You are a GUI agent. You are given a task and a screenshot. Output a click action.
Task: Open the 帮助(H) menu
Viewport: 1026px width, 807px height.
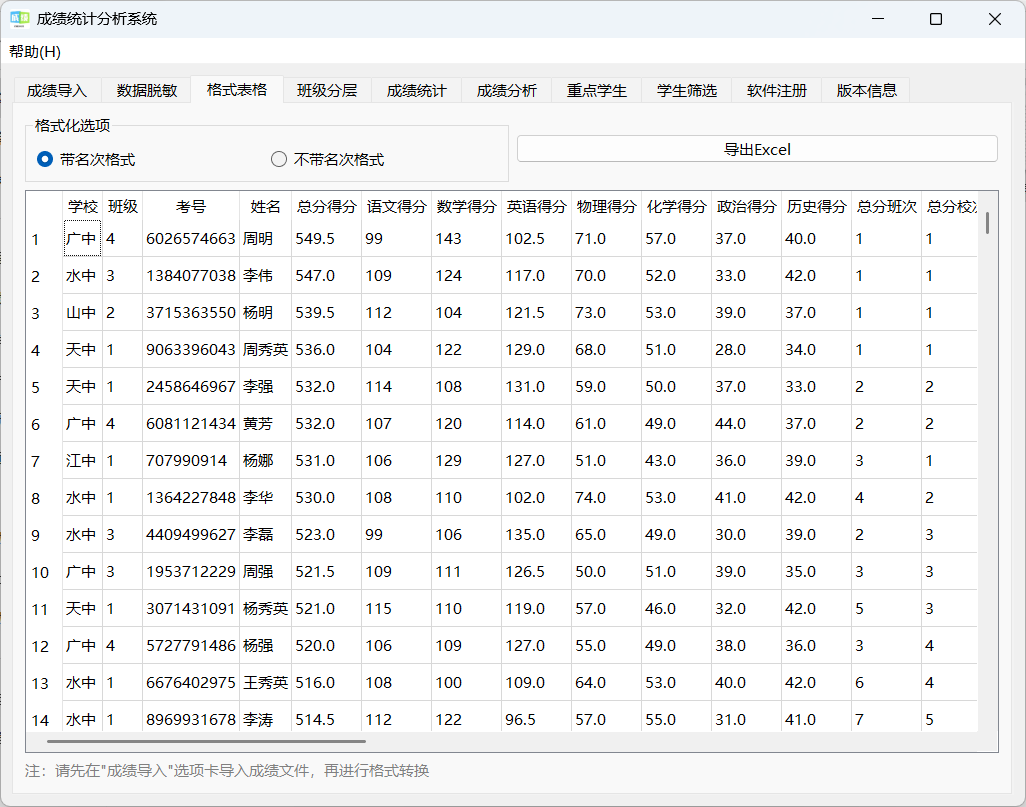33,52
